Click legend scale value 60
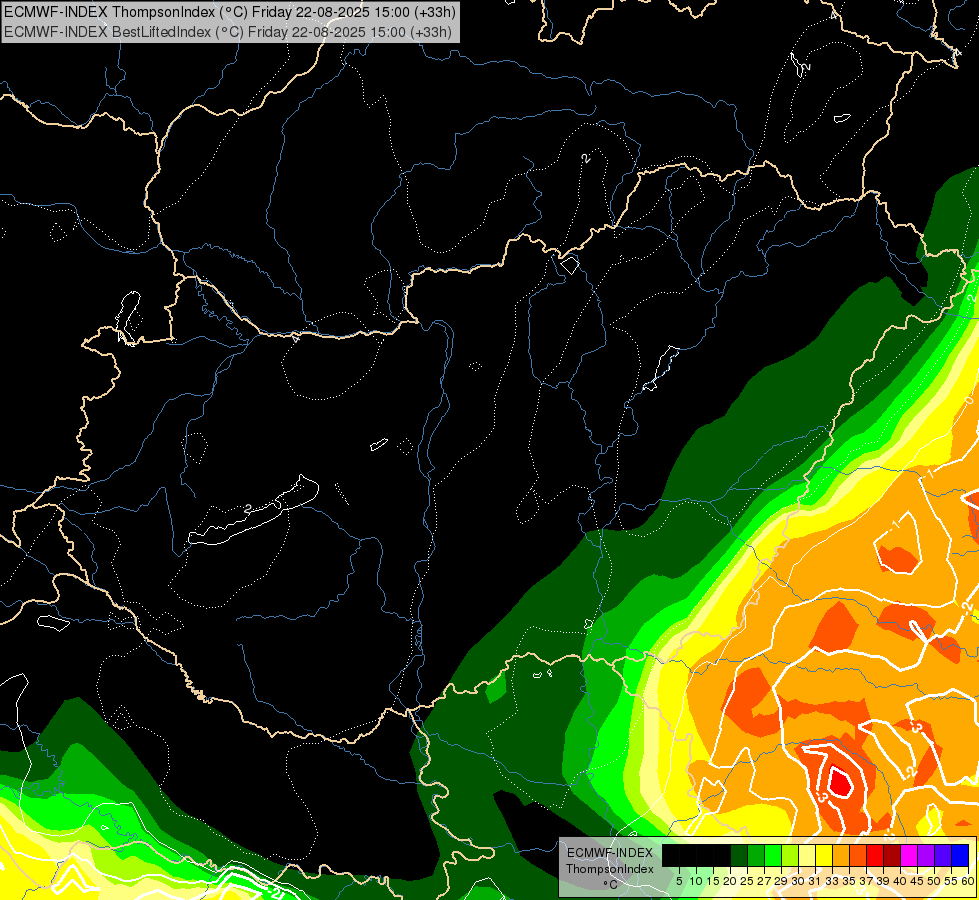Image resolution: width=979 pixels, height=900 pixels. 968,881
